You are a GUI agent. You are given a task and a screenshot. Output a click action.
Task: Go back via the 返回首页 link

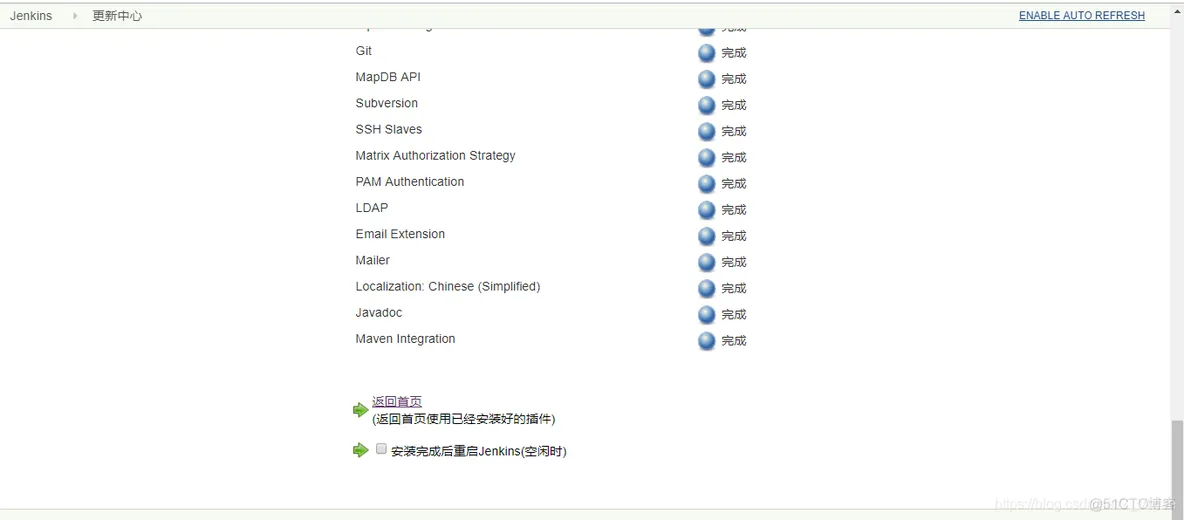click(395, 402)
